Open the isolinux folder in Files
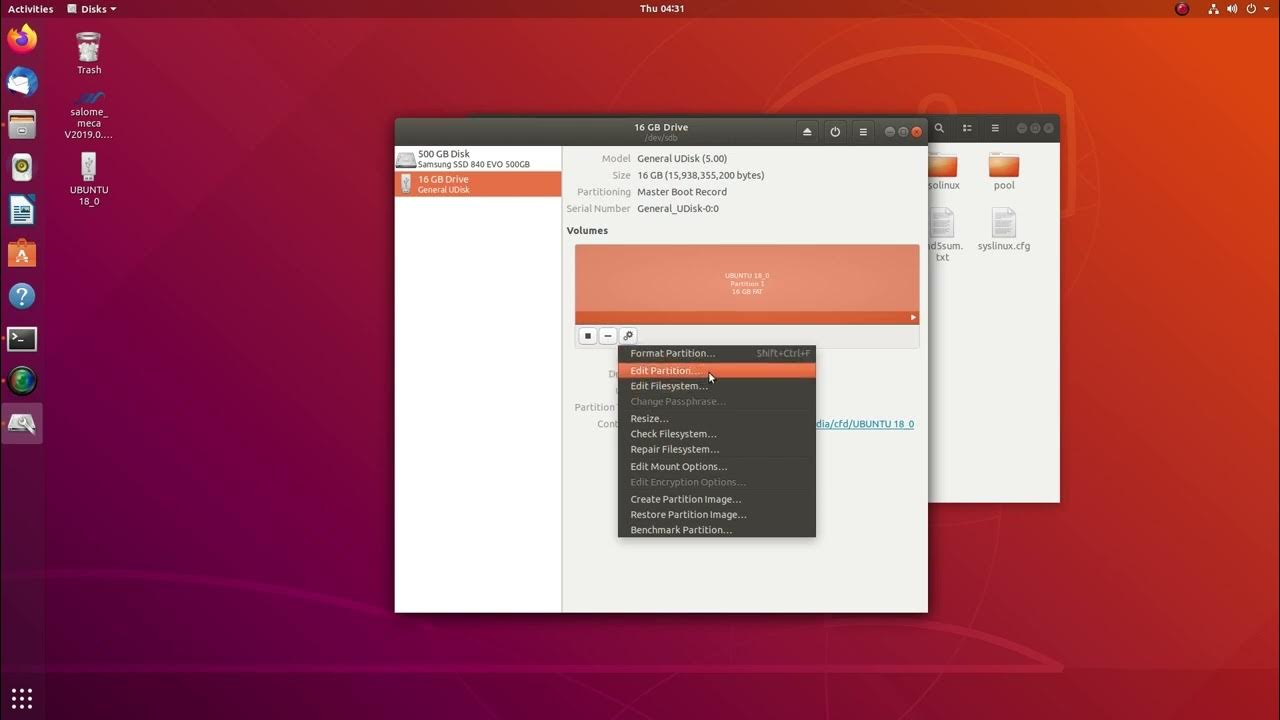 click(942, 172)
